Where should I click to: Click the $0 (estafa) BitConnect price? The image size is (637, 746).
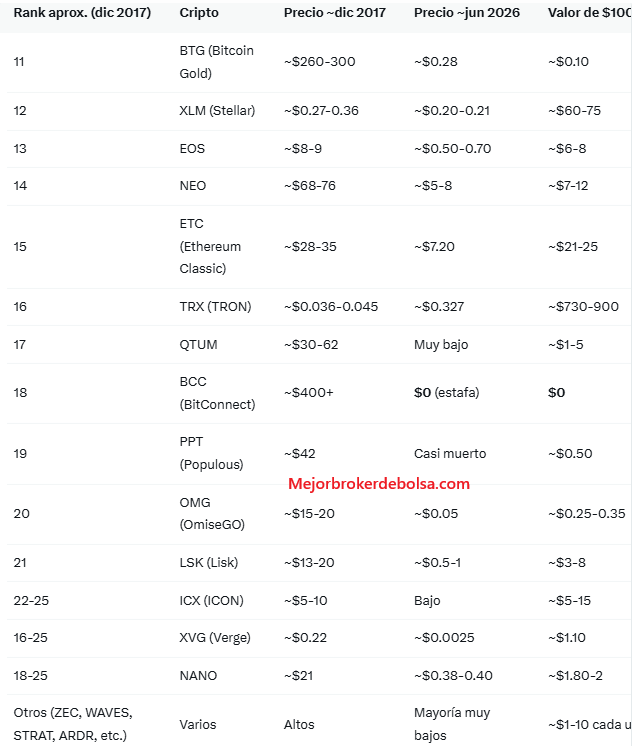[x=446, y=393]
